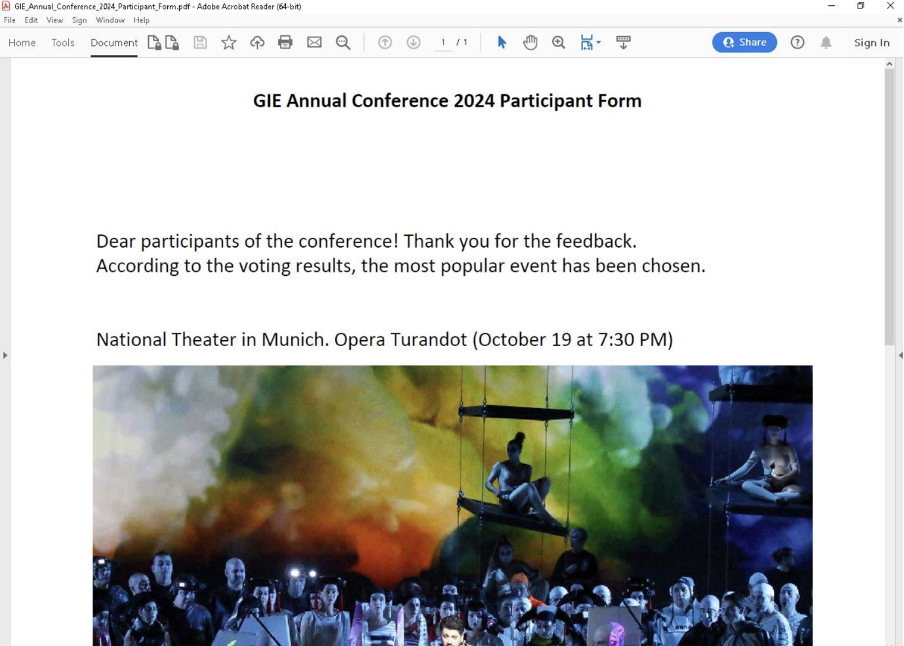Click the zoom in magnifier icon

coord(558,42)
